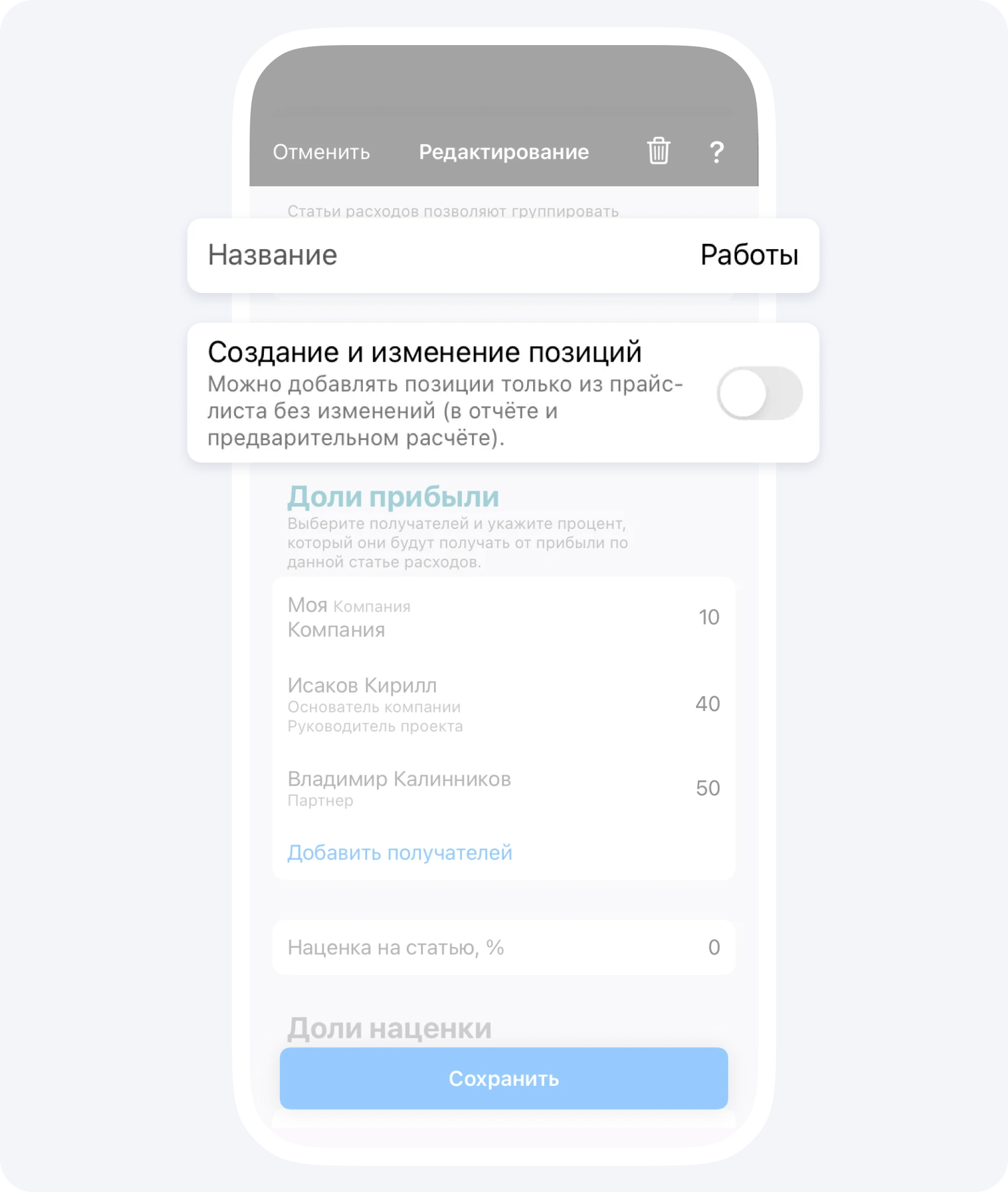Image resolution: width=1008 pixels, height=1192 pixels.
Task: Toggle the position creation and editing switch
Action: point(760,393)
